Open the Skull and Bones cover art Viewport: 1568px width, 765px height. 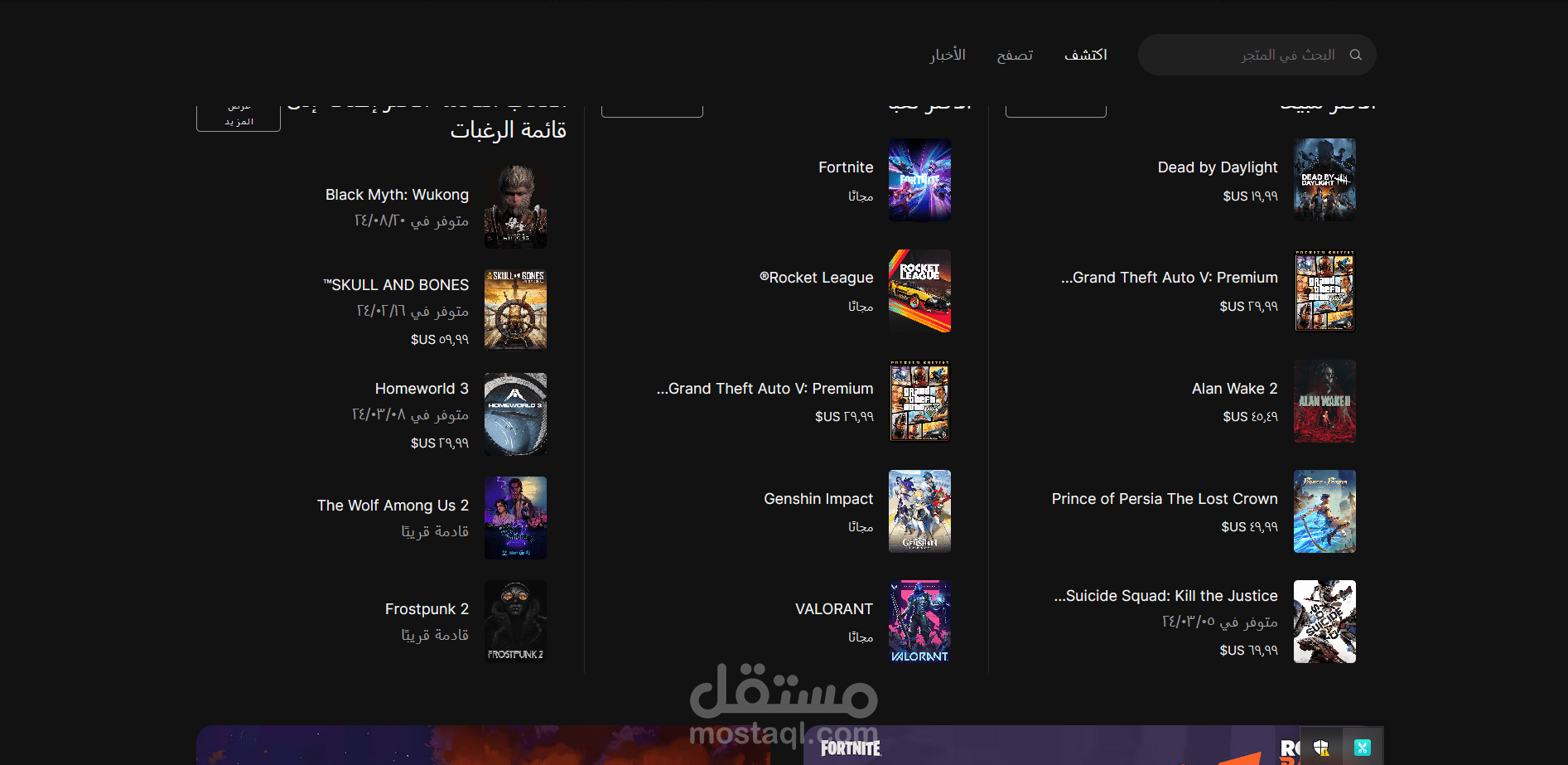click(515, 311)
